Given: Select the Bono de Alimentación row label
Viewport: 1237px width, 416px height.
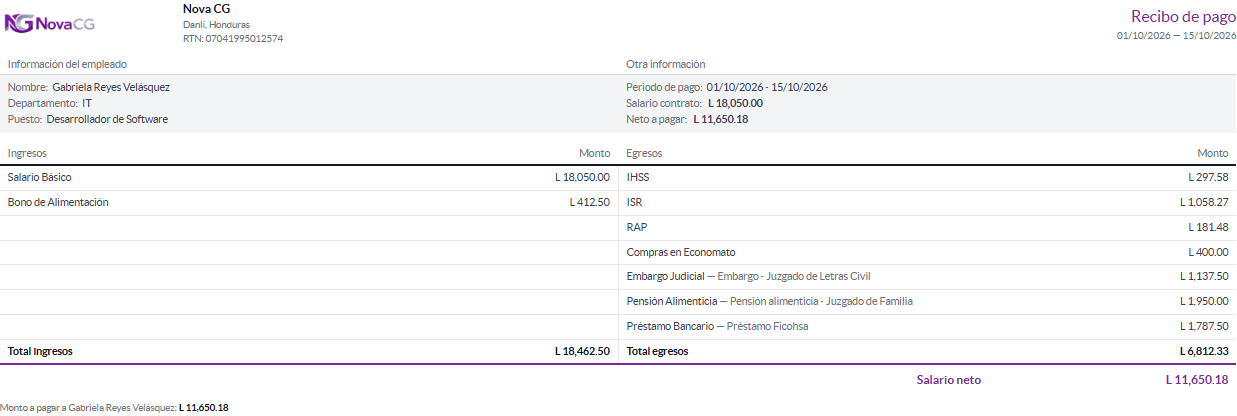Looking at the screenshot, I should (58, 202).
